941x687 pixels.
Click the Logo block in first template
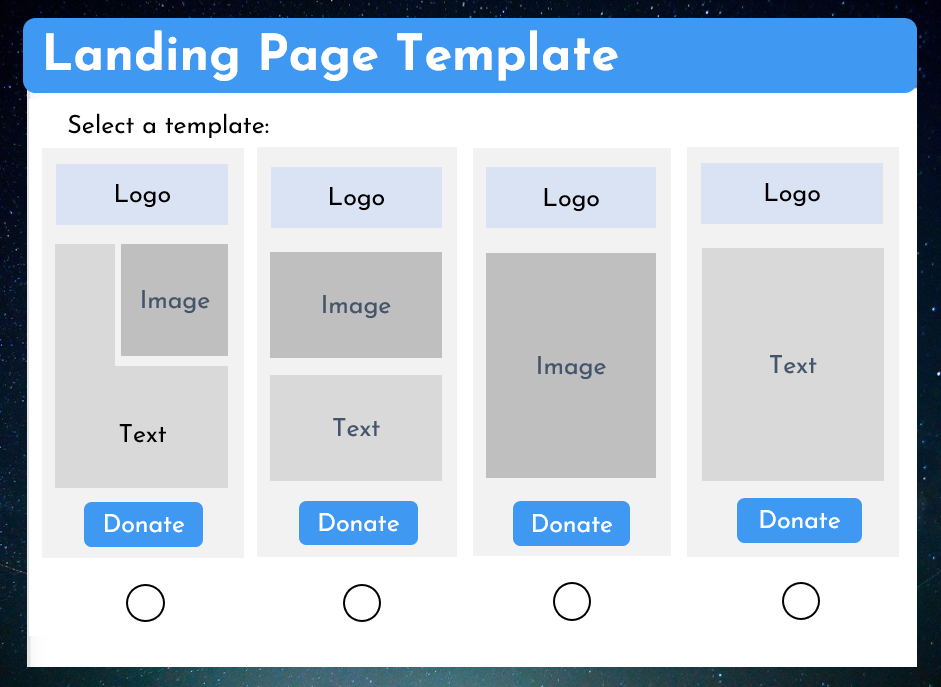(142, 194)
